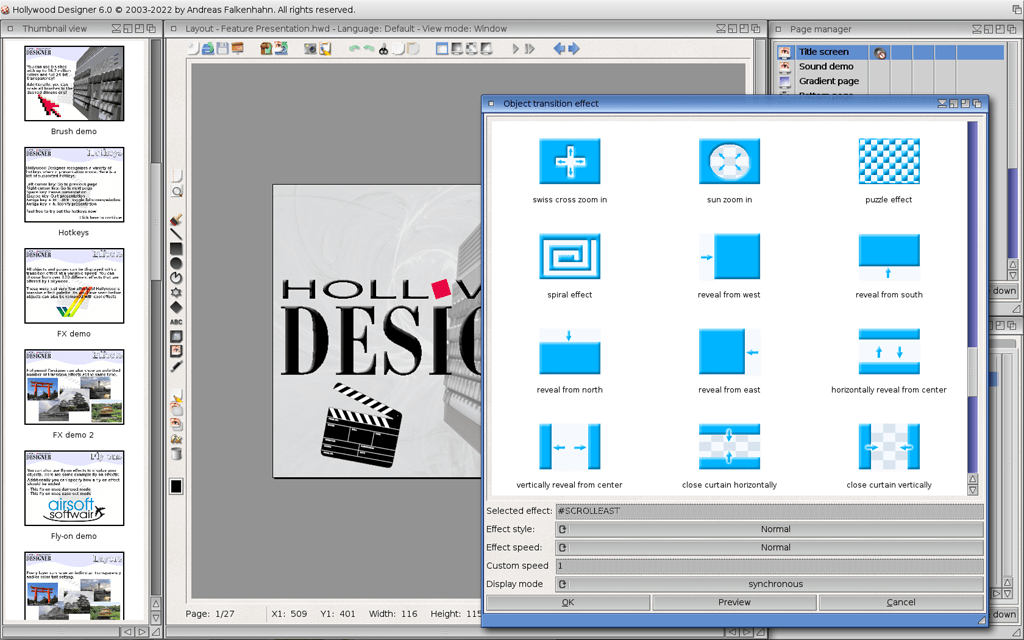
Task: Select the spiral effect icon
Action: pyautogui.click(x=569, y=256)
